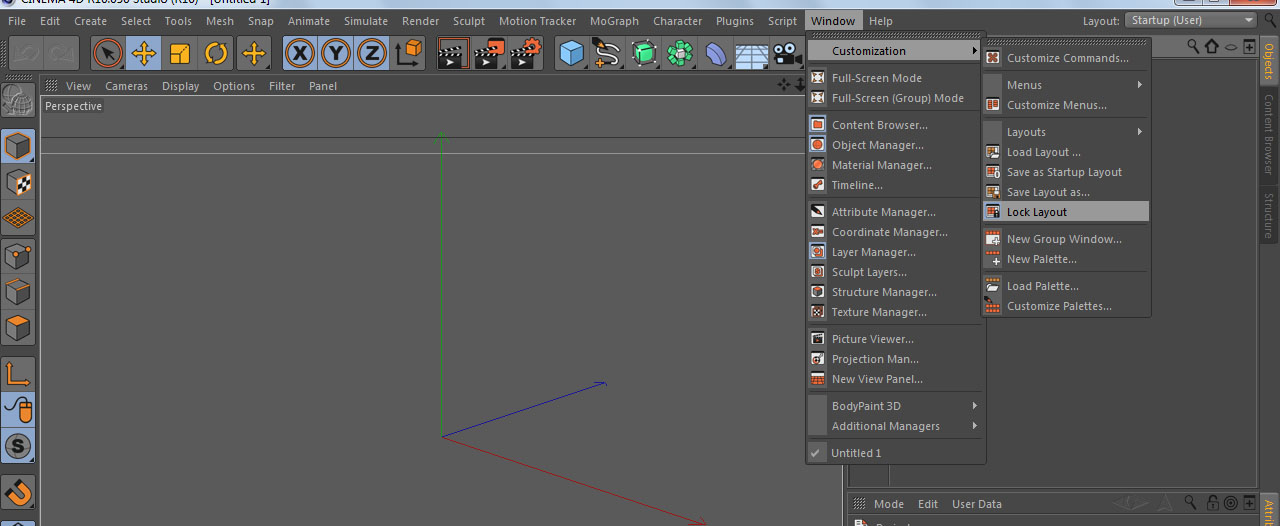Screen dimensions: 1280x526
Task: Open the Structure side tab
Action: 1269,215
